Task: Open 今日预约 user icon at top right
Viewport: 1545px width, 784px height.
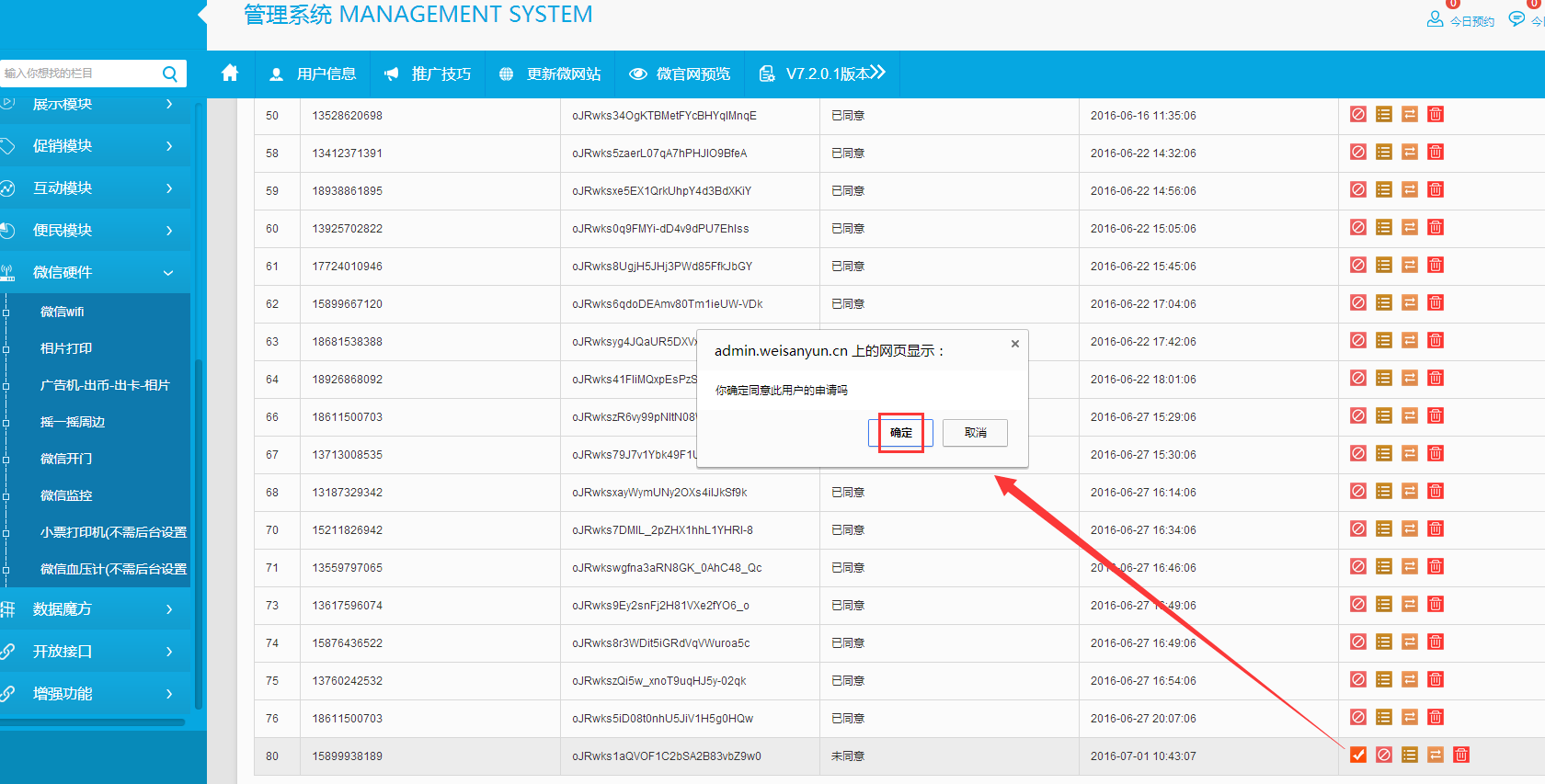Action: [1435, 18]
